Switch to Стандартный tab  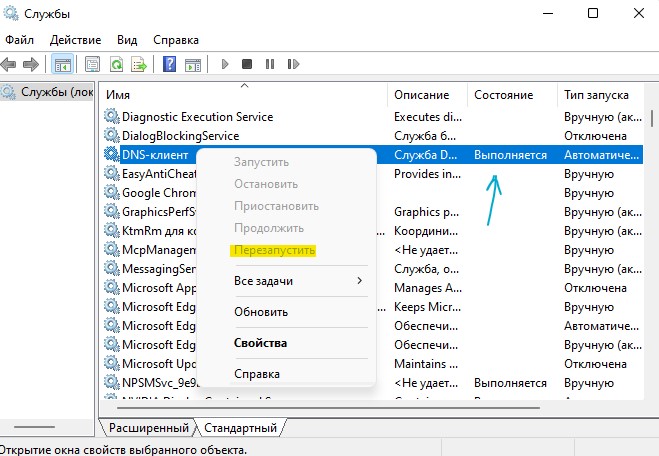[x=240, y=428]
